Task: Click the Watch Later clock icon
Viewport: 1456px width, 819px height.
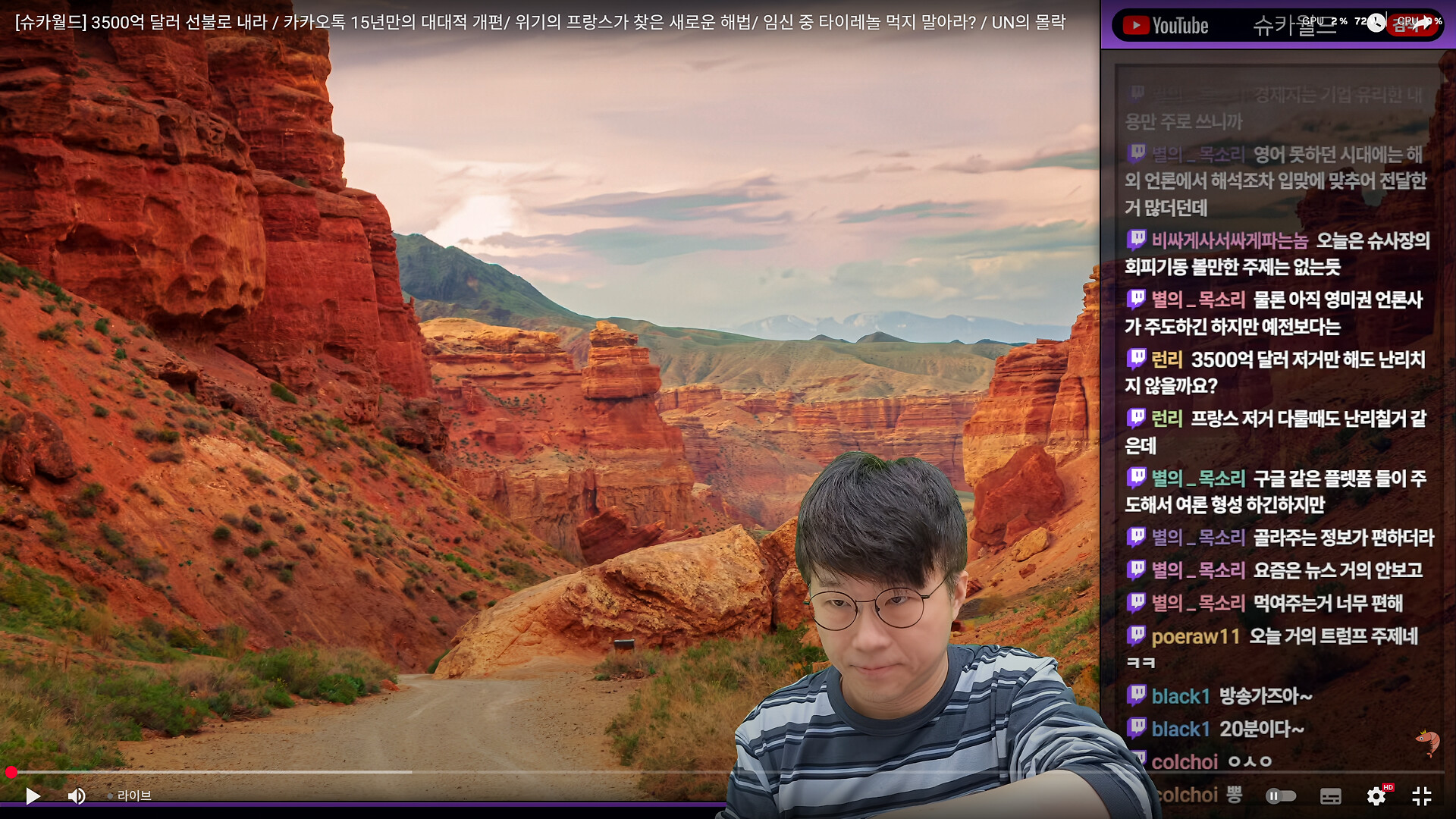Action: (1376, 23)
